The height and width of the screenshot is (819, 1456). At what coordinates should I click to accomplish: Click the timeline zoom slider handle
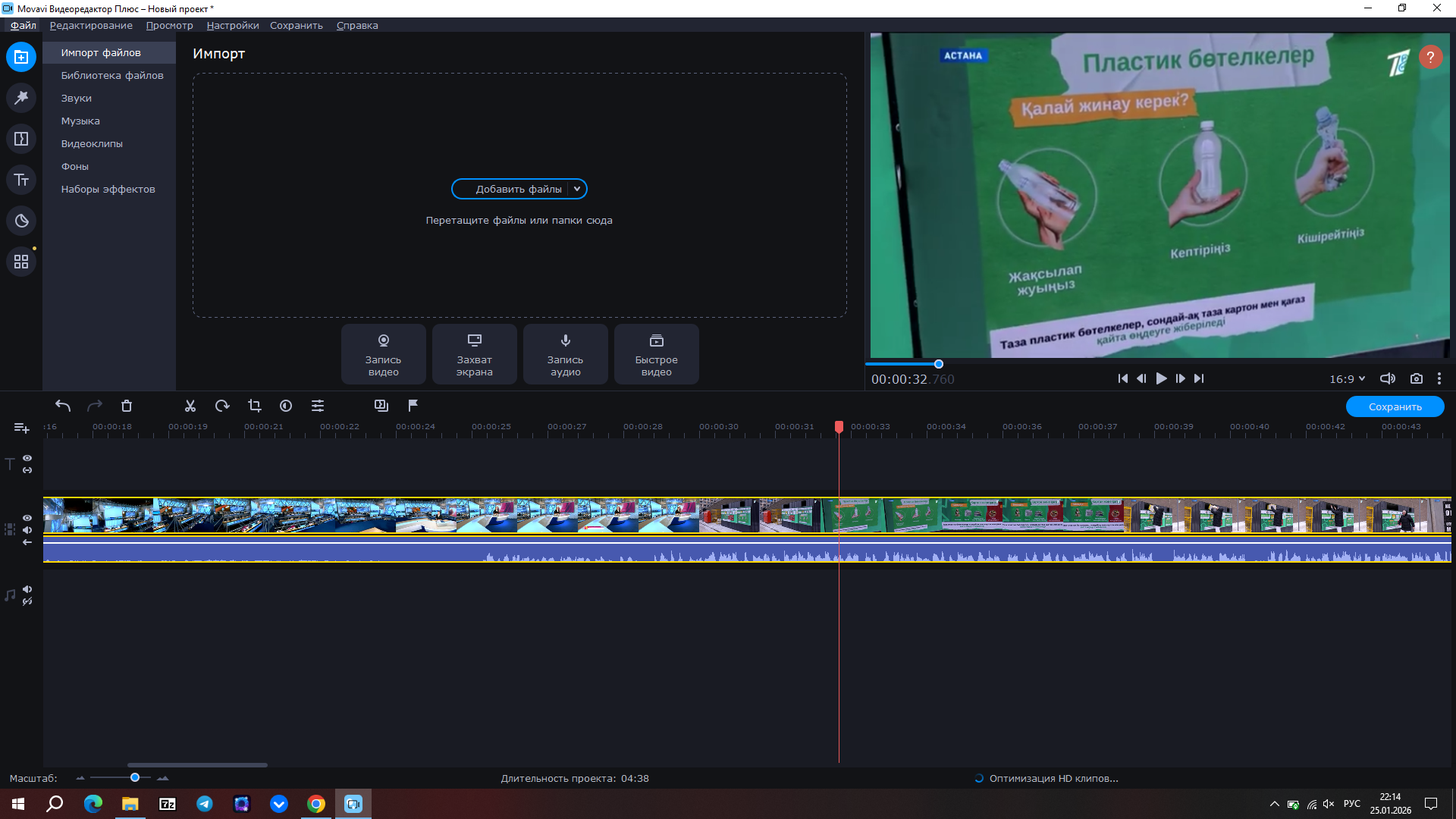(135, 777)
